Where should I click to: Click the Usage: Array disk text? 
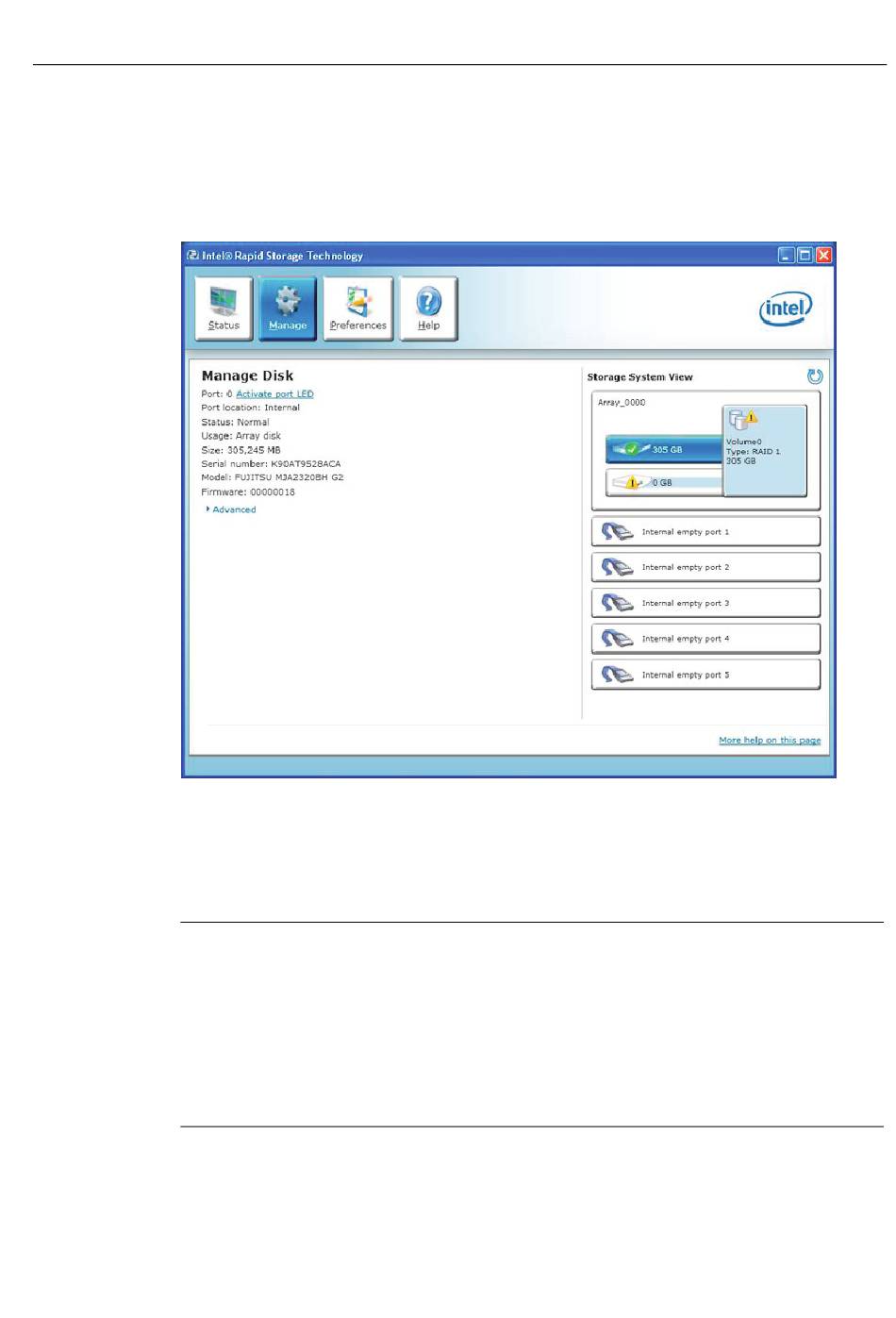pyautogui.click(x=241, y=437)
